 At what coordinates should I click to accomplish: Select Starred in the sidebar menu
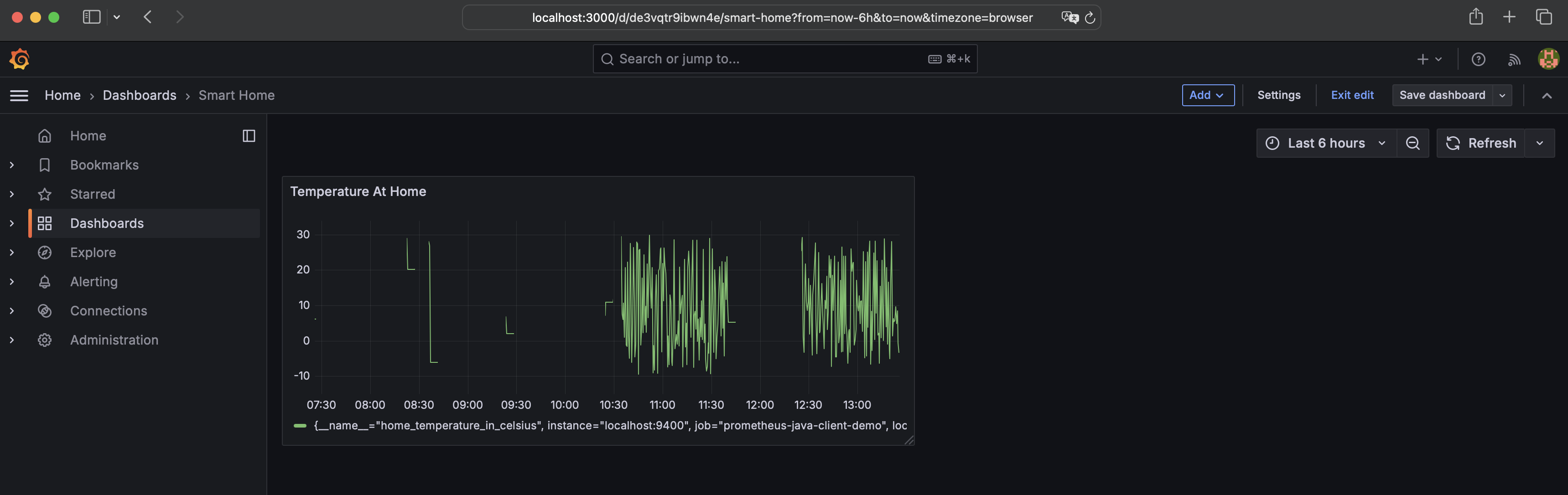click(93, 194)
